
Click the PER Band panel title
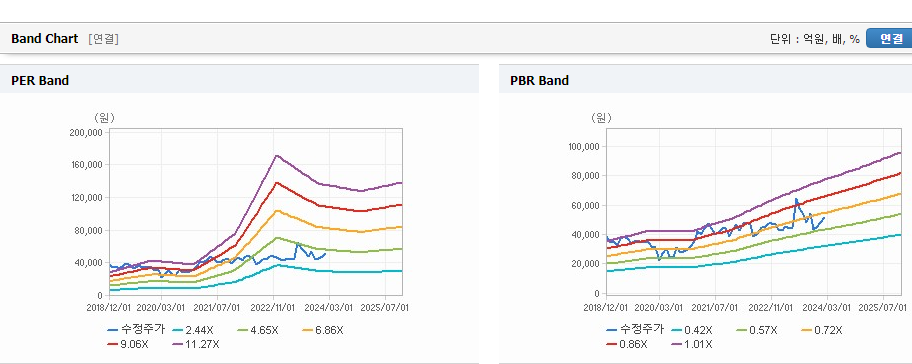(x=40, y=81)
